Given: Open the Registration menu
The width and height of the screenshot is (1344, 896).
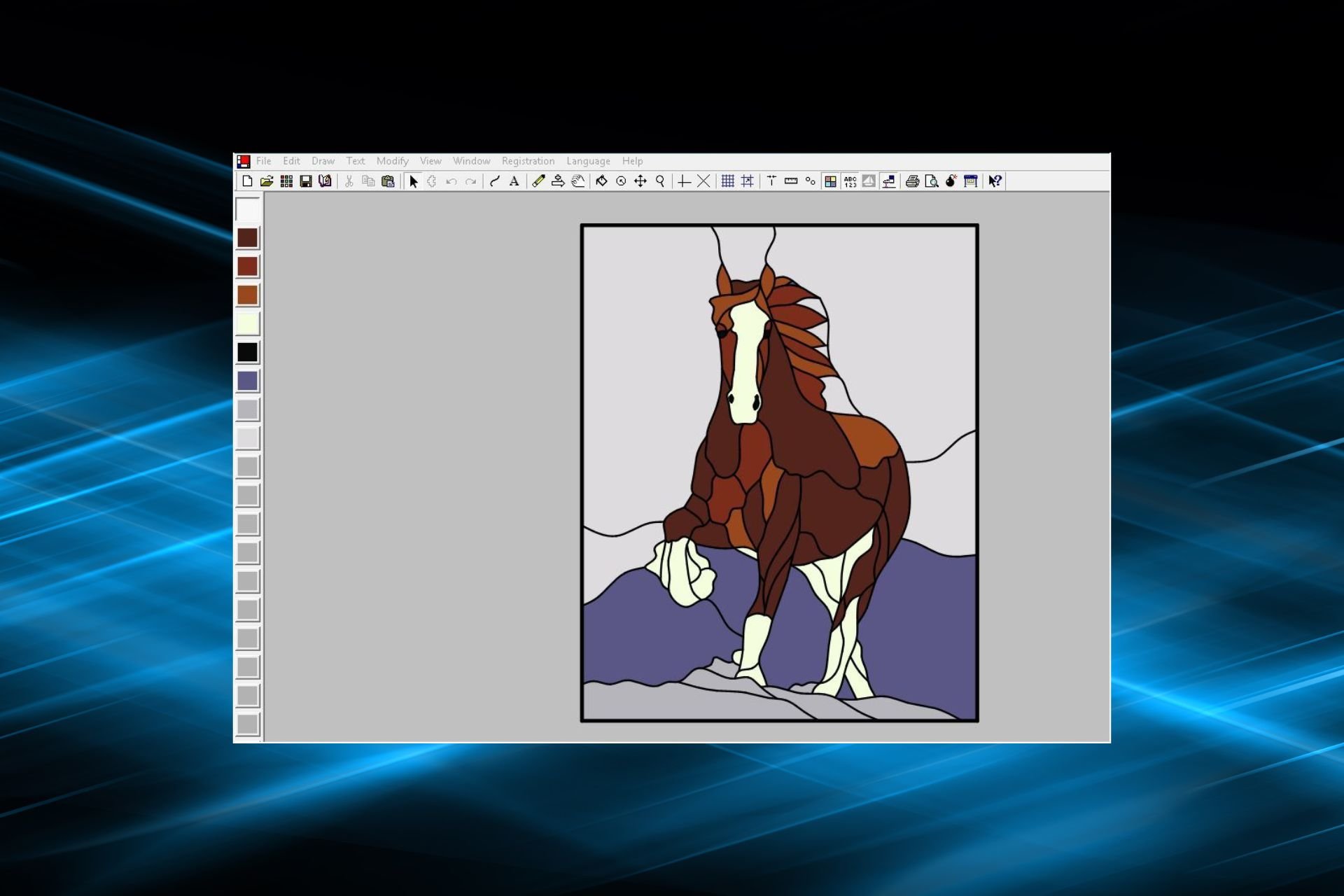Looking at the screenshot, I should click(528, 161).
